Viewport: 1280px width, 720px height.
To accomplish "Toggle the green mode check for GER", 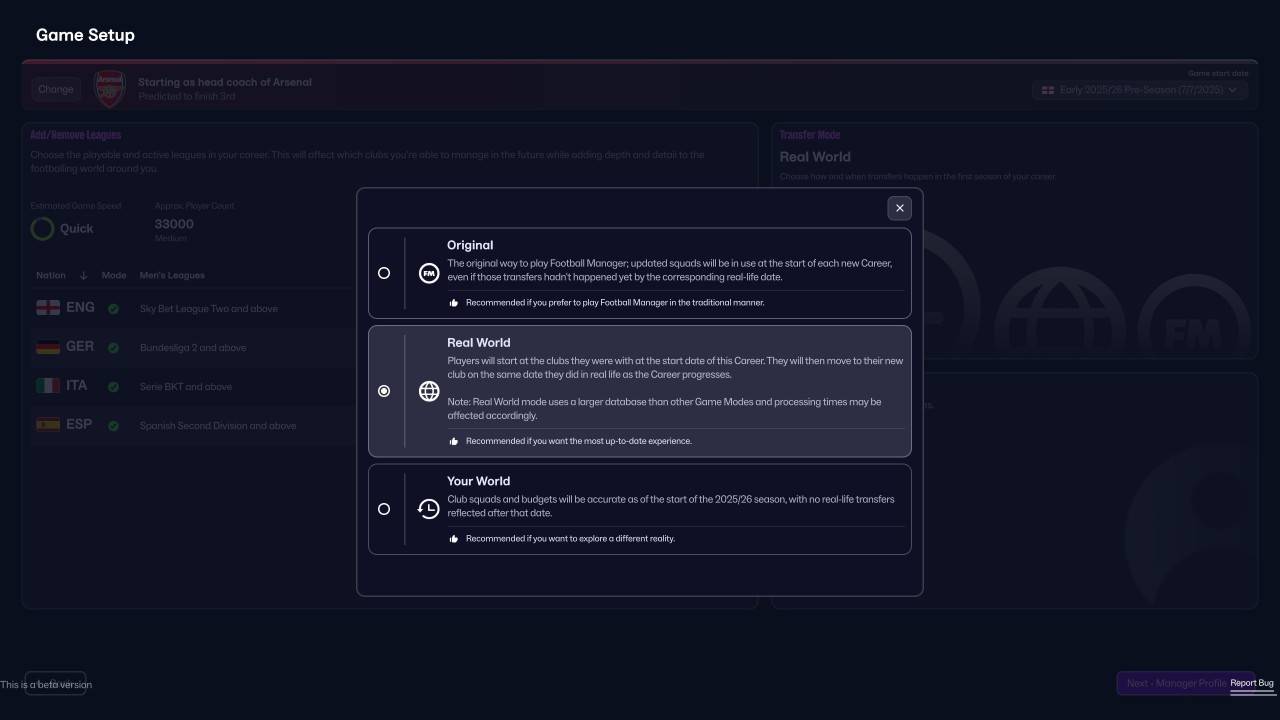I will coord(113,348).
